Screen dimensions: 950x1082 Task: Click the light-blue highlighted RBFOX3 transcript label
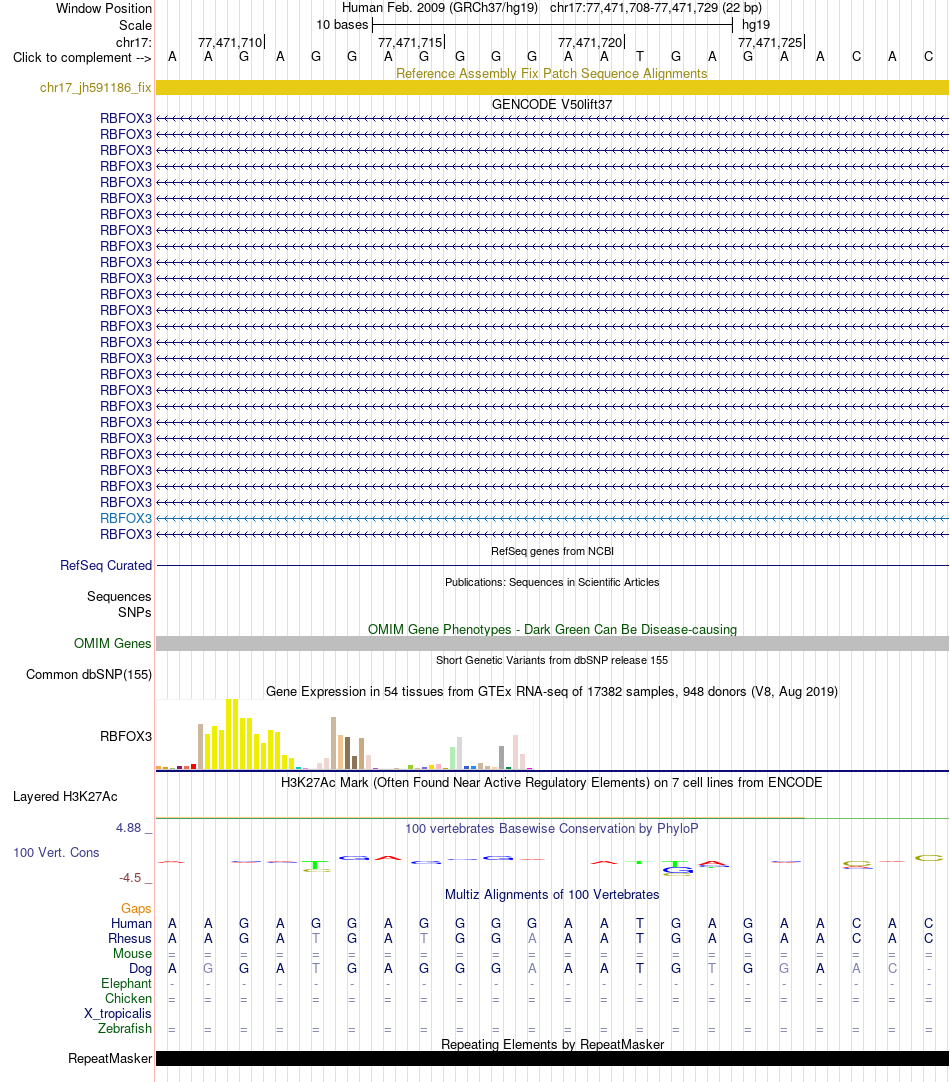tap(126, 518)
